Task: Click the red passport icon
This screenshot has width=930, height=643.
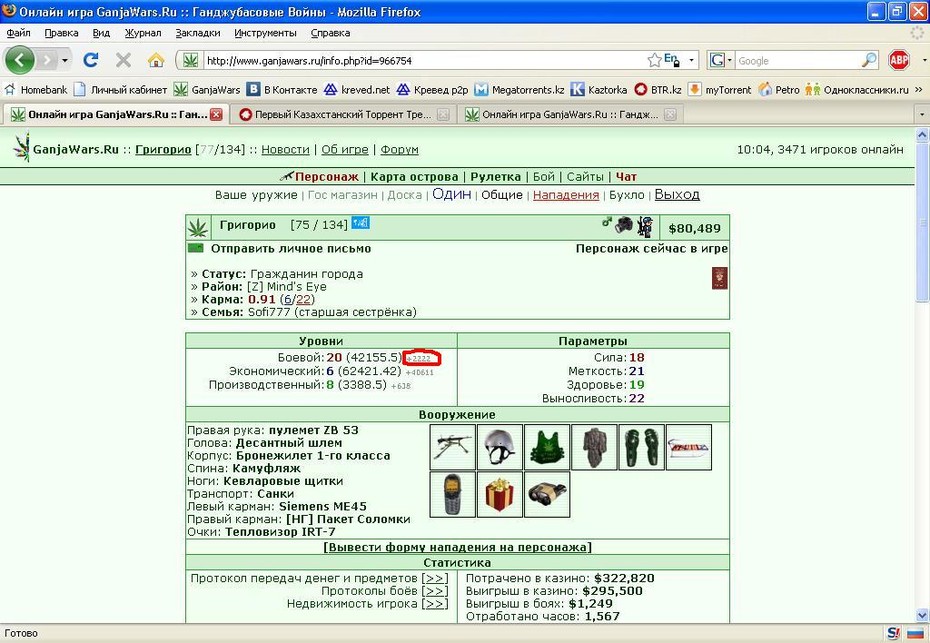Action: click(x=719, y=278)
